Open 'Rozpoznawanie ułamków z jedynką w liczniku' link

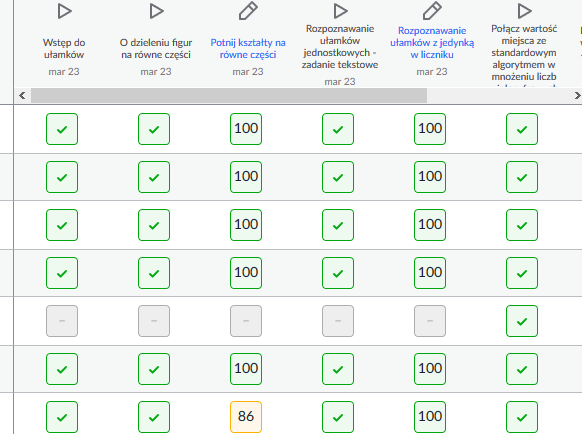(x=432, y=43)
